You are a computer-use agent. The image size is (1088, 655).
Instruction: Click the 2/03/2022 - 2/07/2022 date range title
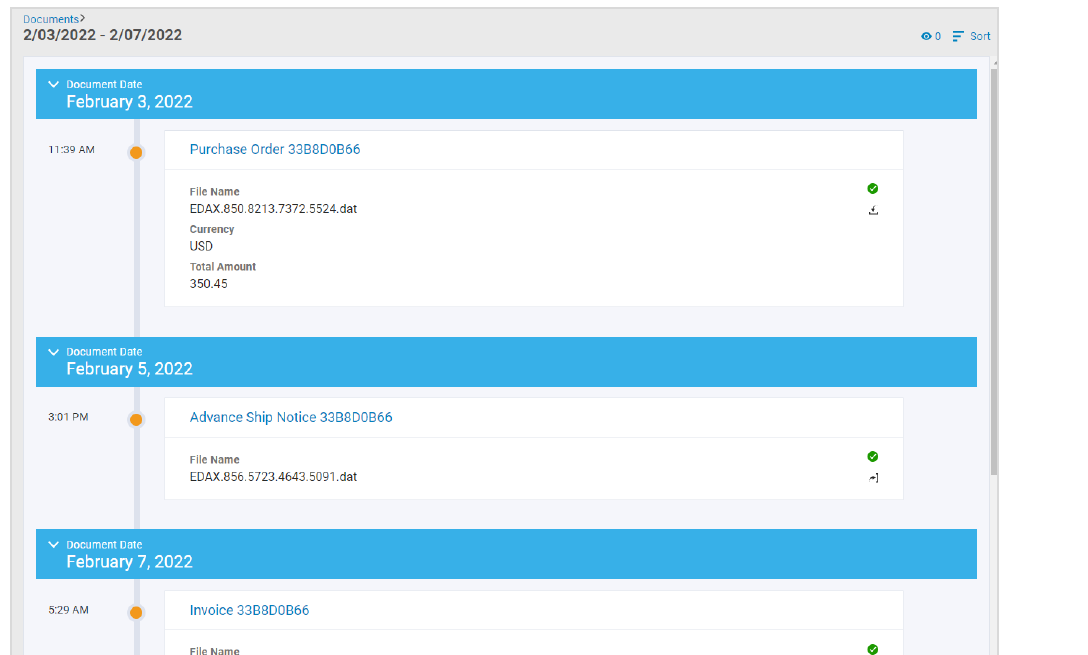(103, 35)
